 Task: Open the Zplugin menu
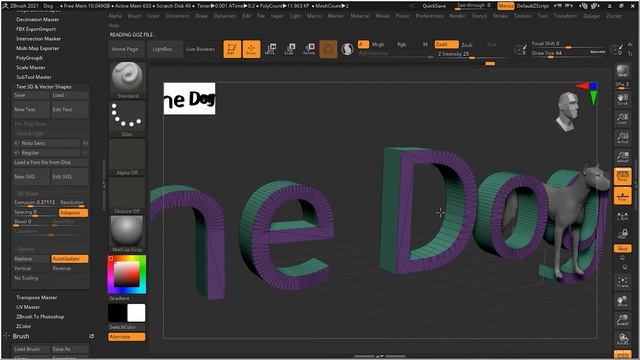click(591, 16)
